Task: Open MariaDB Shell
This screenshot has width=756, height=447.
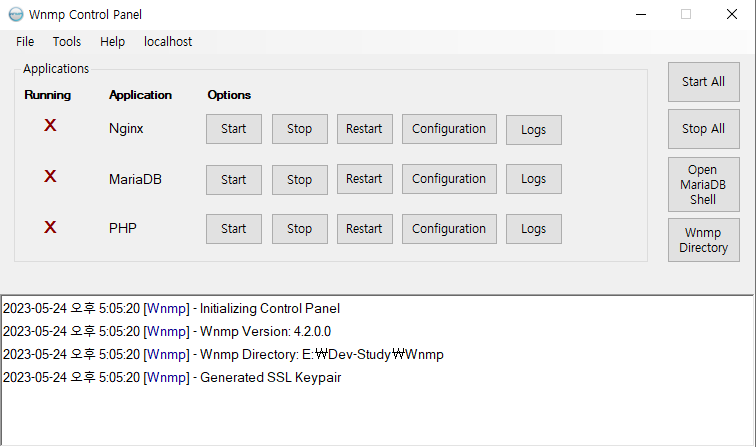Action: point(703,184)
